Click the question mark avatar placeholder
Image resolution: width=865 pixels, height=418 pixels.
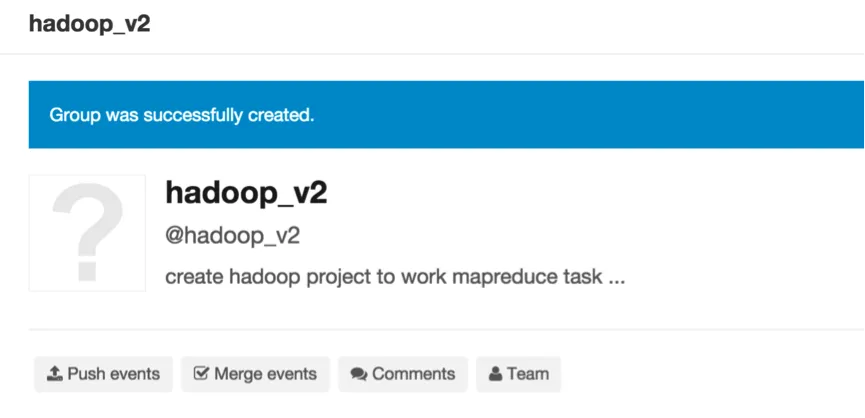(87, 233)
